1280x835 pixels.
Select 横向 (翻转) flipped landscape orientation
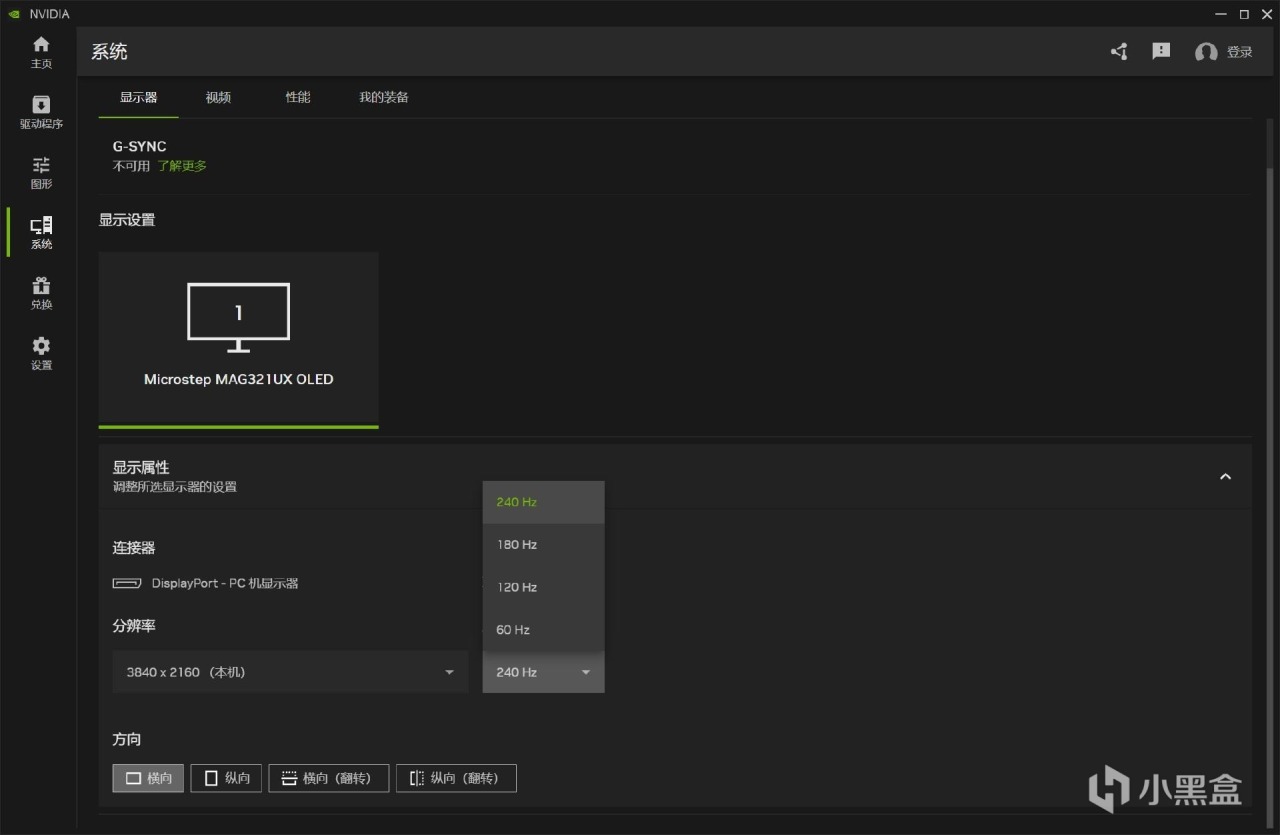pyautogui.click(x=329, y=778)
